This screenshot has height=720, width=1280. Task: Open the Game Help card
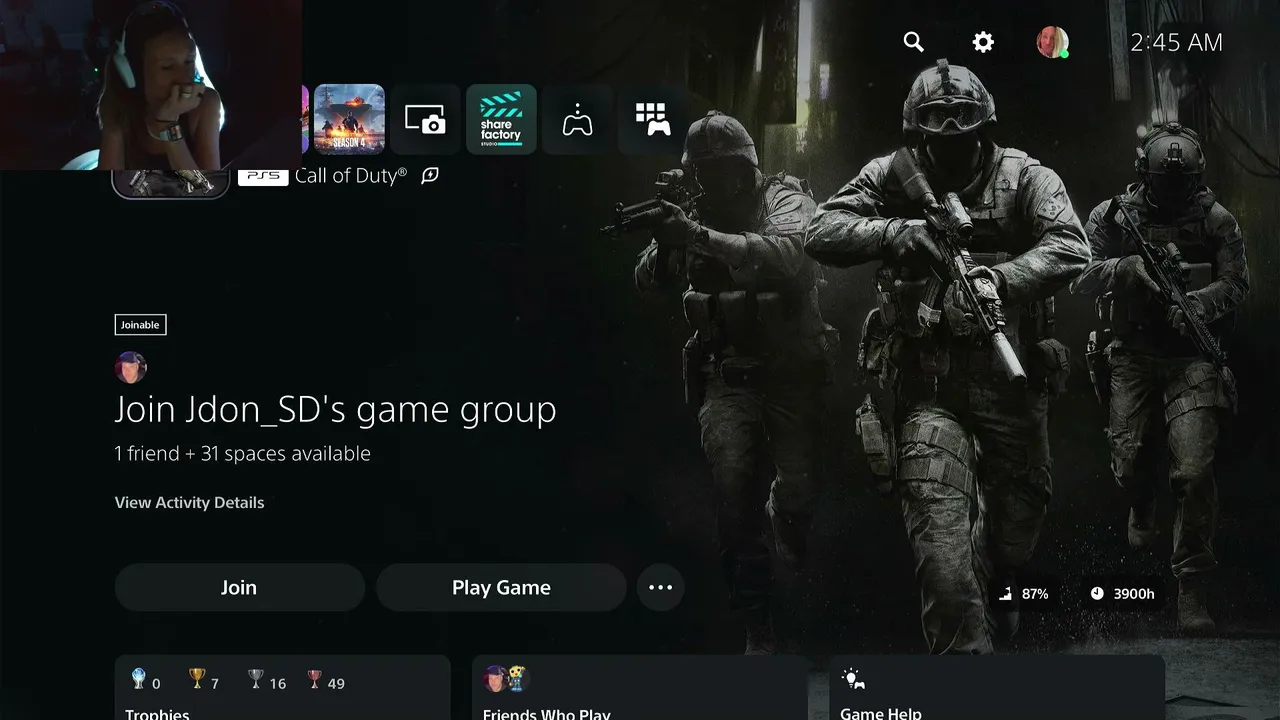click(x=996, y=688)
